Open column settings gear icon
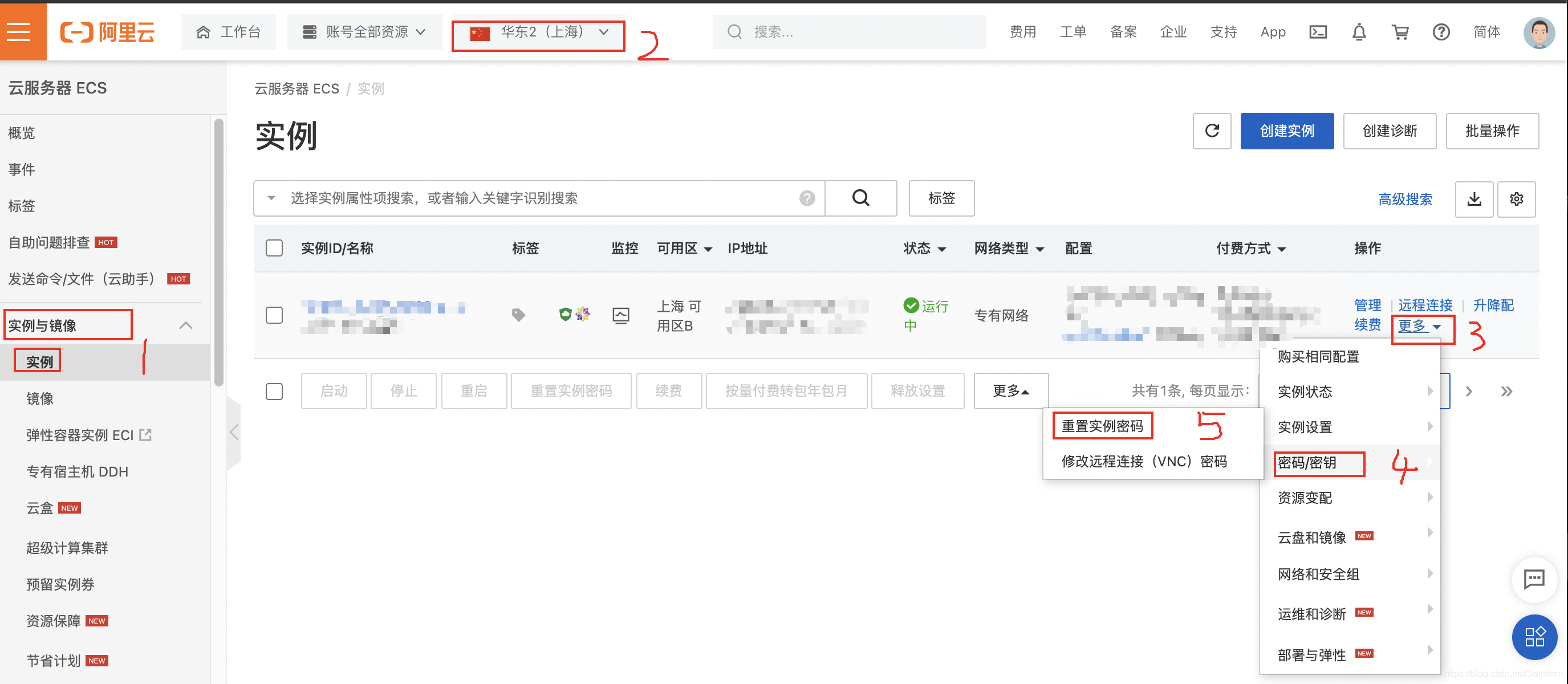The image size is (1568, 684). click(1516, 199)
